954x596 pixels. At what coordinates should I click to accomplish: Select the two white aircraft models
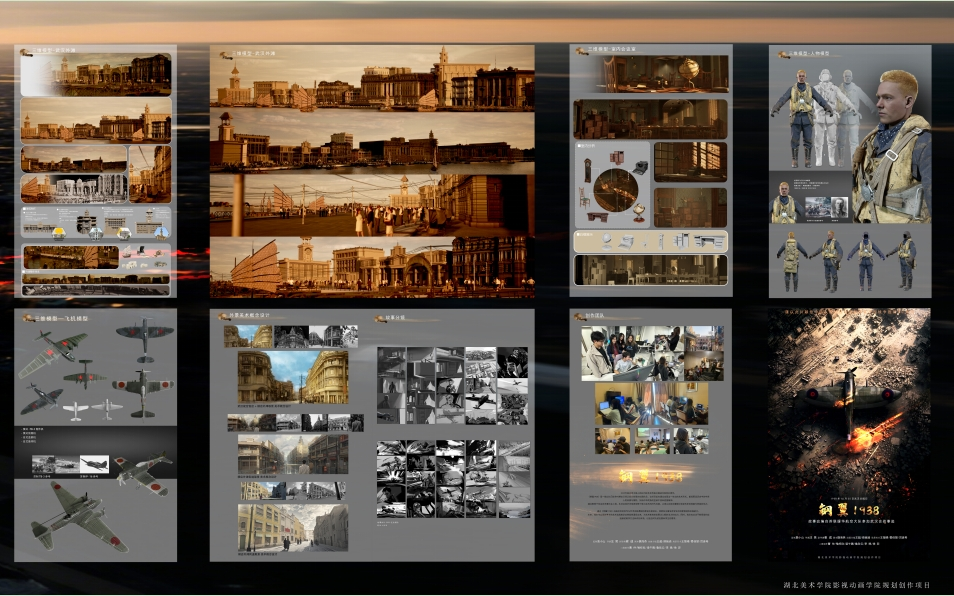(x=92, y=409)
